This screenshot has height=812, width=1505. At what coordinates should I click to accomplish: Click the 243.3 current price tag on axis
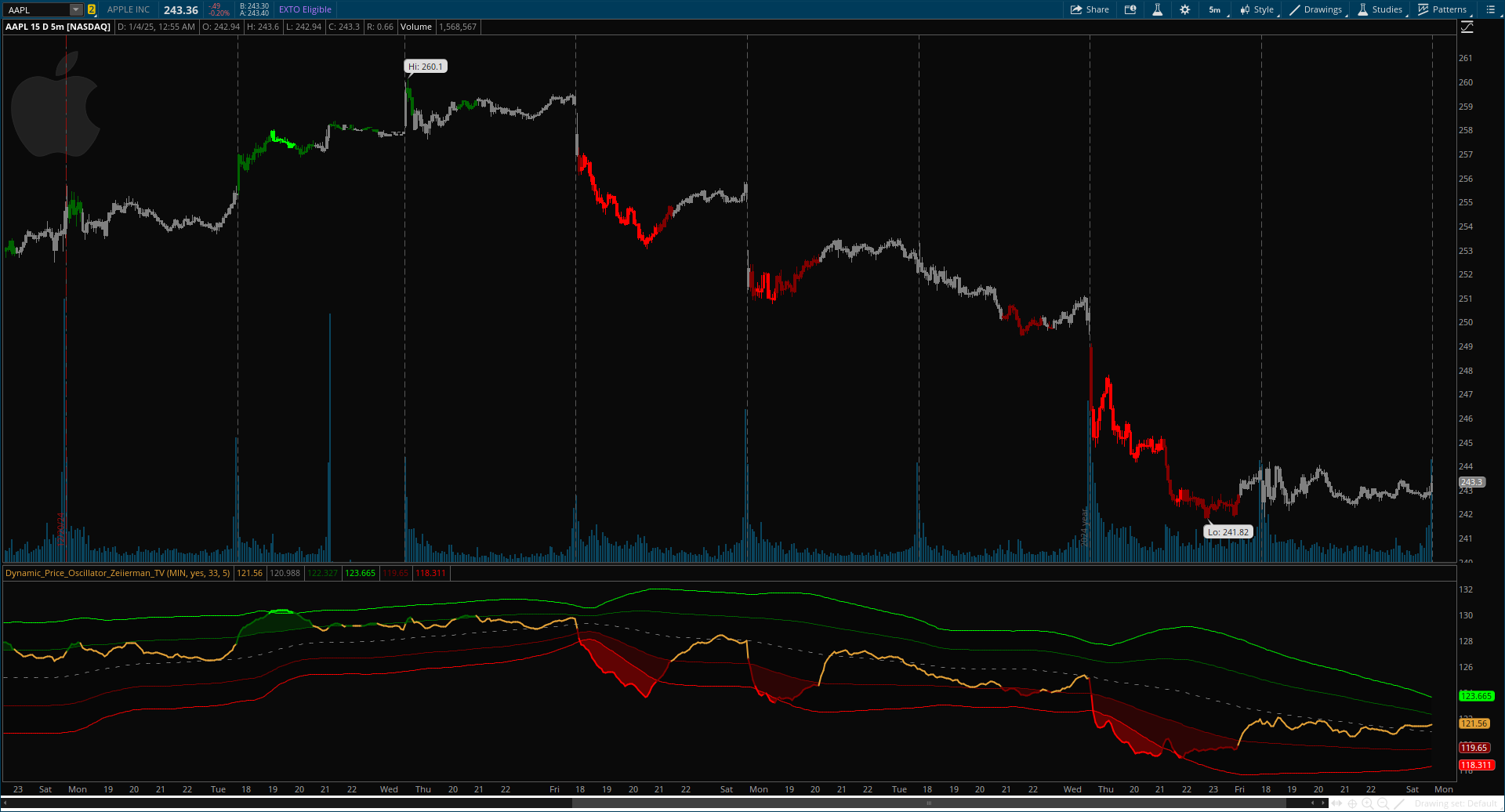(x=1471, y=482)
